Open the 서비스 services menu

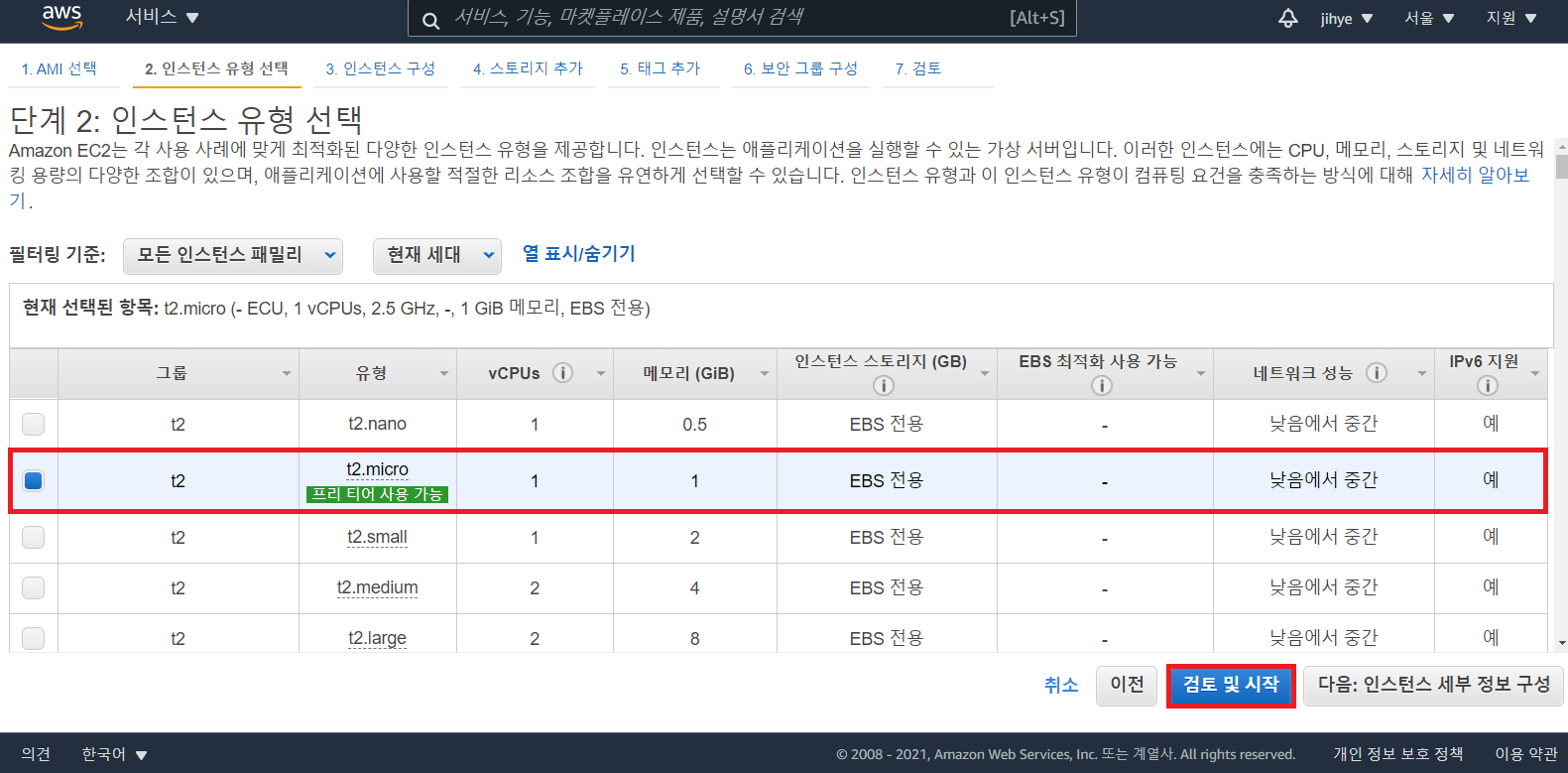pos(163,18)
